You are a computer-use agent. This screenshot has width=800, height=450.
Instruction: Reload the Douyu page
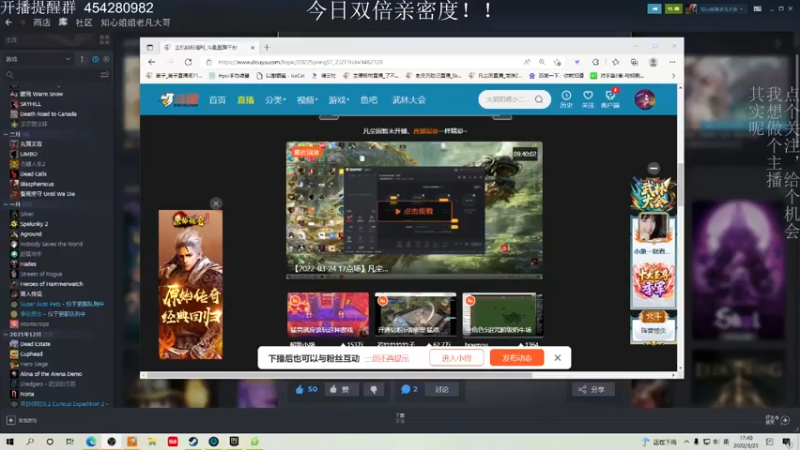188,62
